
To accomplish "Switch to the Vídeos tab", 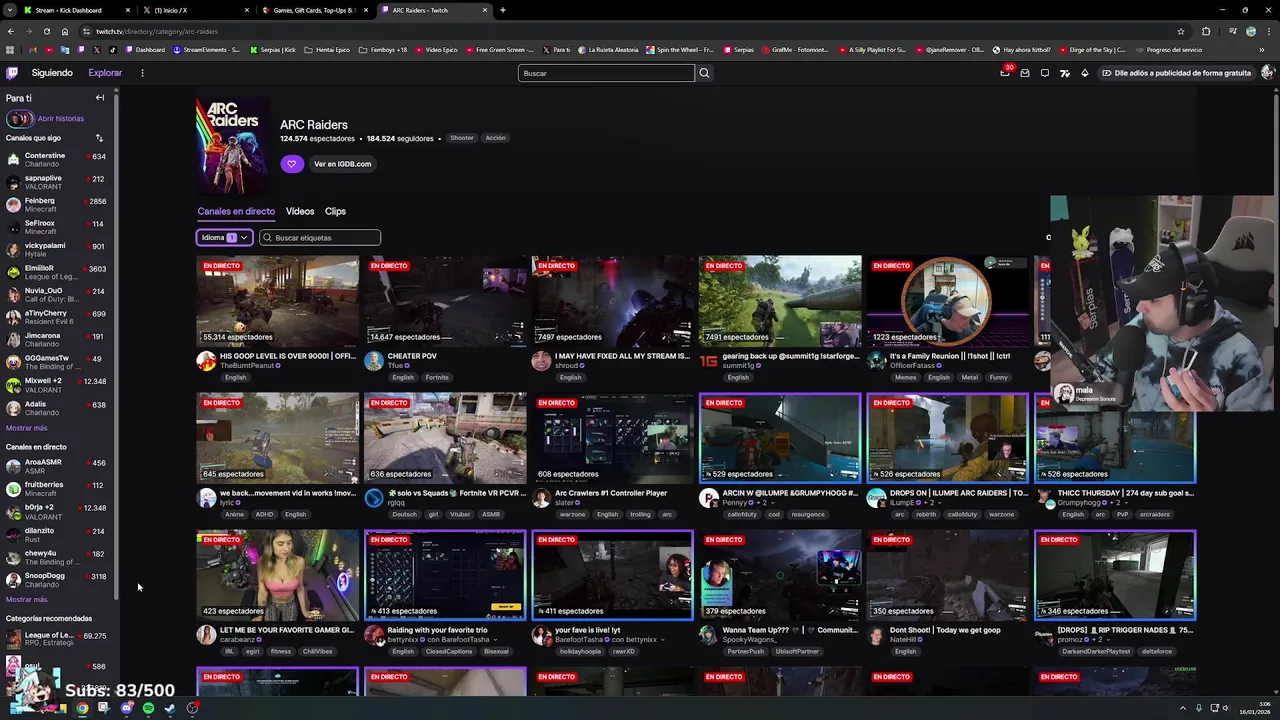I will [x=300, y=212].
